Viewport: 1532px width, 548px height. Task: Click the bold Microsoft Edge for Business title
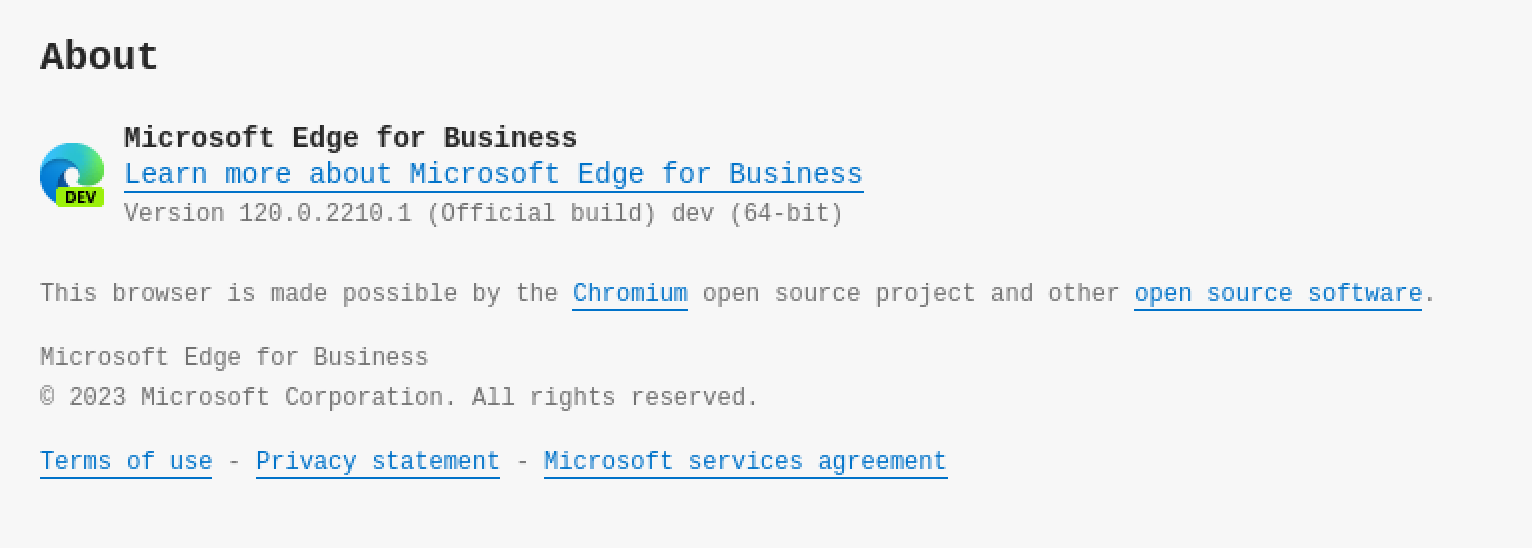point(350,138)
